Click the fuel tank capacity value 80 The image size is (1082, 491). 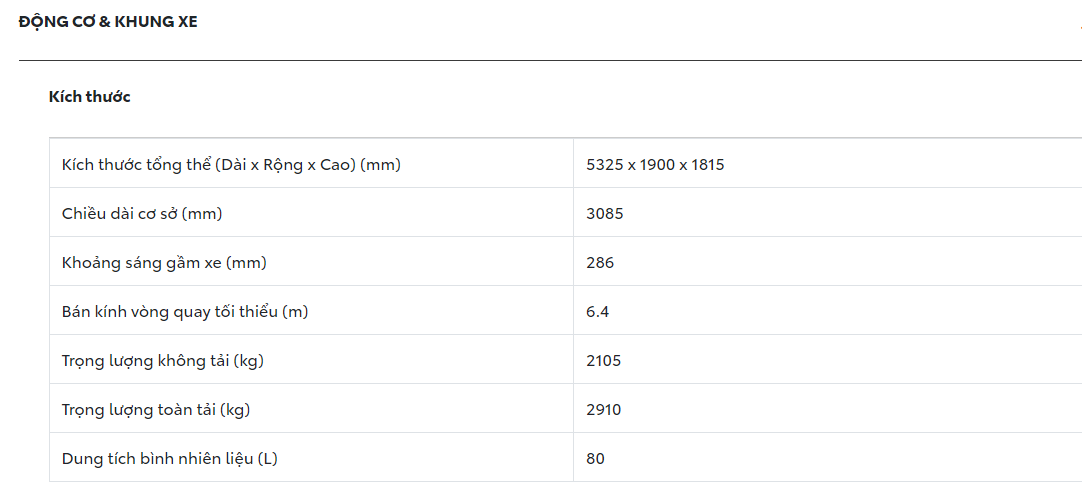click(596, 459)
